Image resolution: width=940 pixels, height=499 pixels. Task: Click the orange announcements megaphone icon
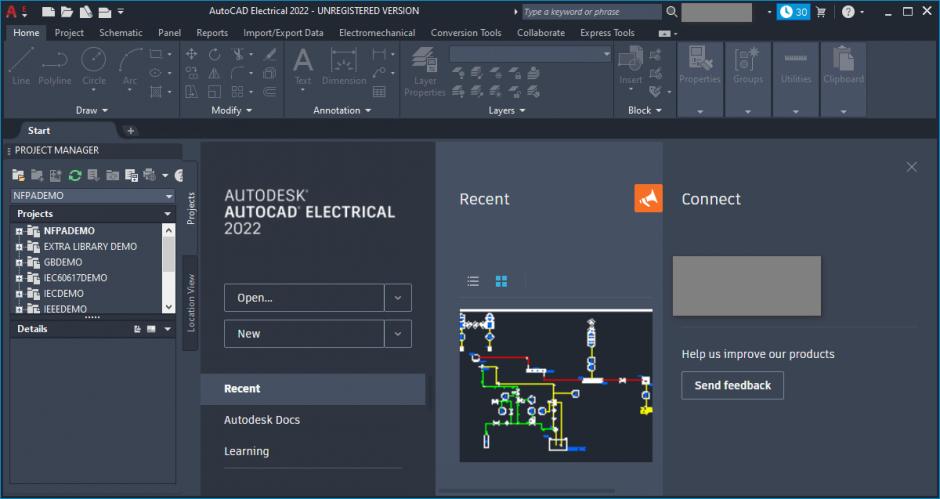coord(649,198)
